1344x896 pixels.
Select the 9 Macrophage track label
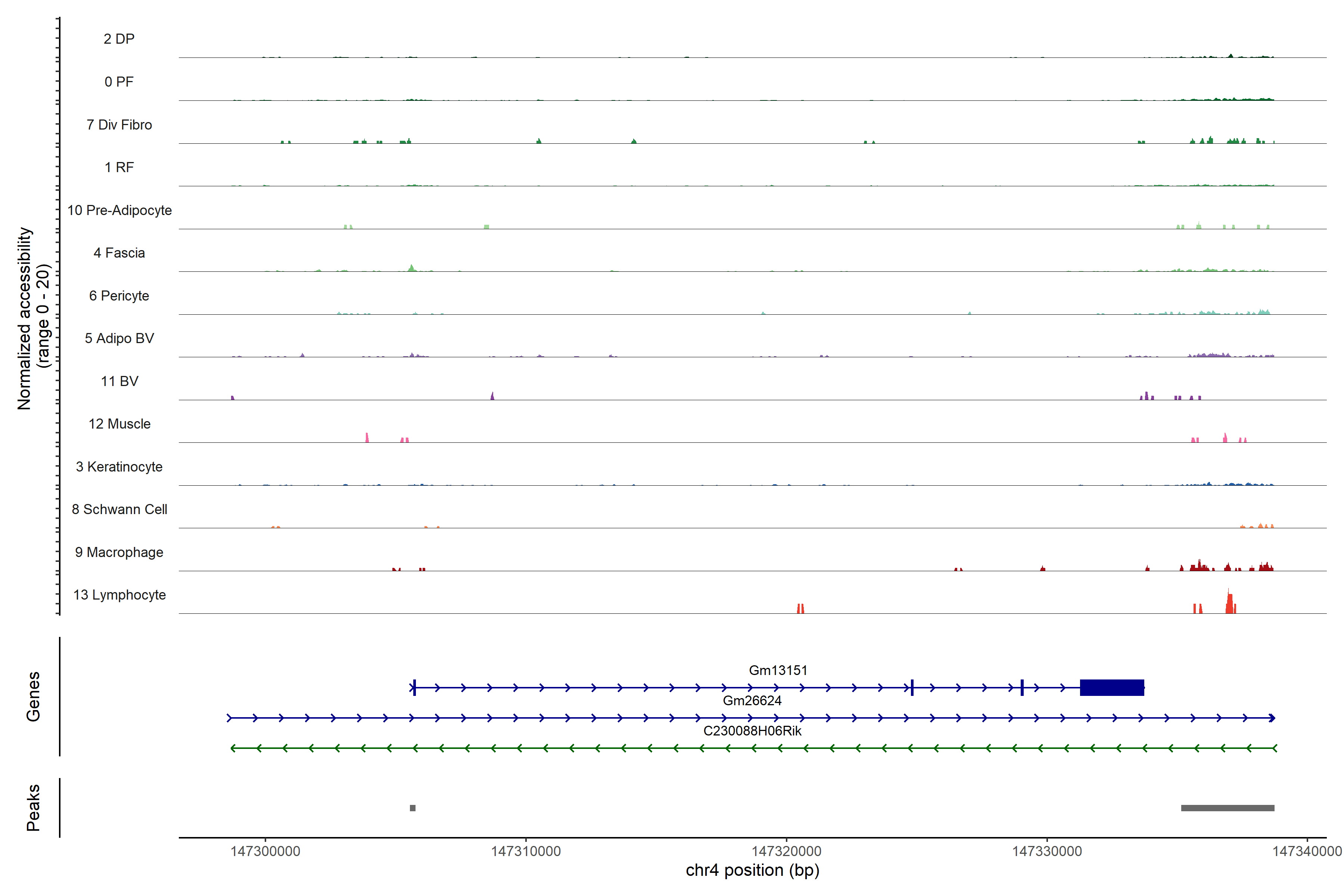119,552
